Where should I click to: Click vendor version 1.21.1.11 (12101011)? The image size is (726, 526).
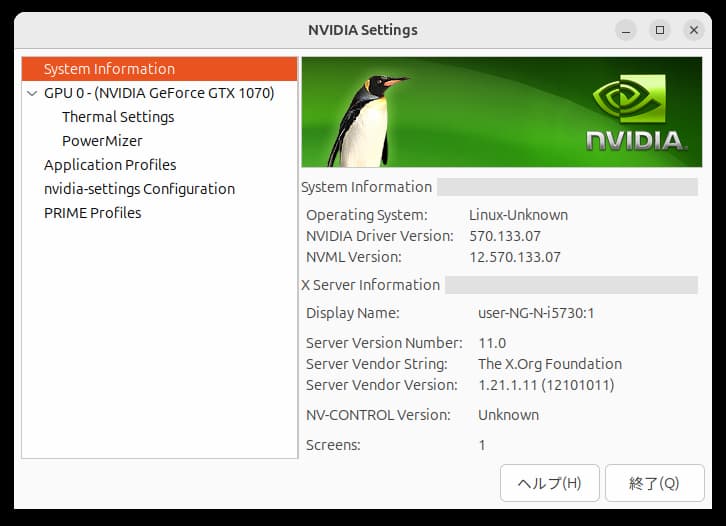(x=546, y=385)
